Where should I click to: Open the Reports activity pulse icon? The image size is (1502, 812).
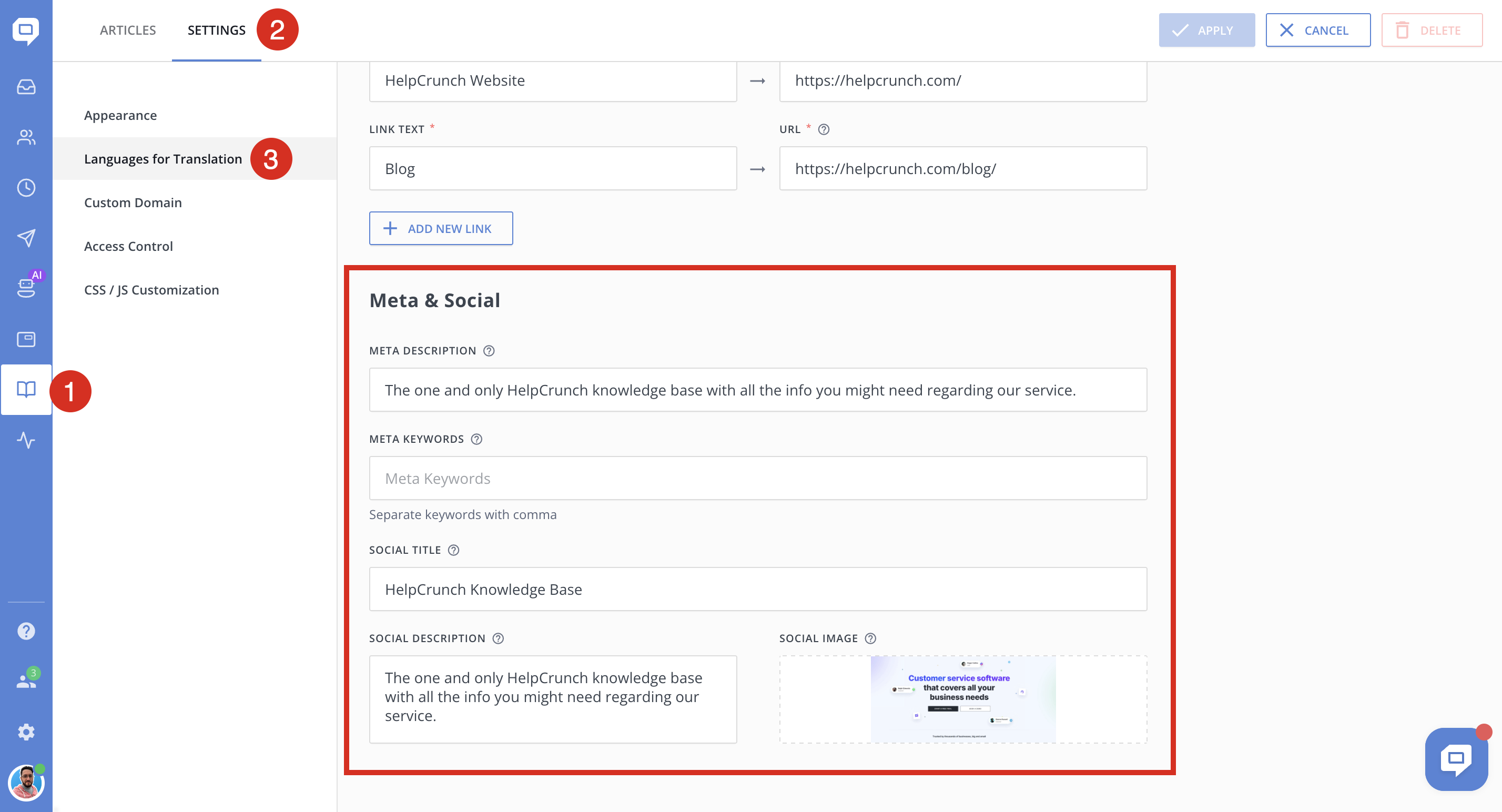tap(26, 440)
